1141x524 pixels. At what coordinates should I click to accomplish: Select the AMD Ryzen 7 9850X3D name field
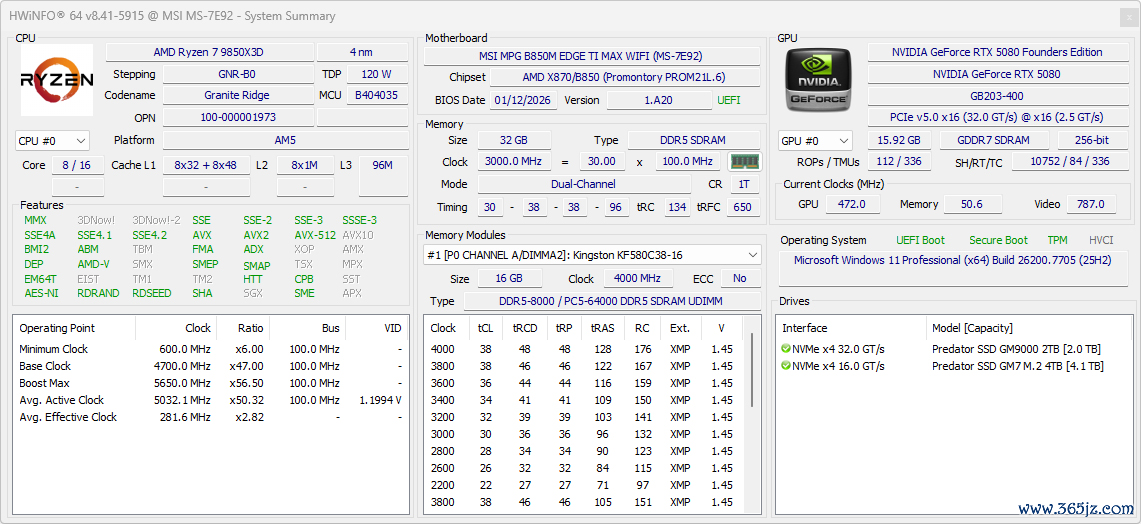pyautogui.click(x=210, y=52)
